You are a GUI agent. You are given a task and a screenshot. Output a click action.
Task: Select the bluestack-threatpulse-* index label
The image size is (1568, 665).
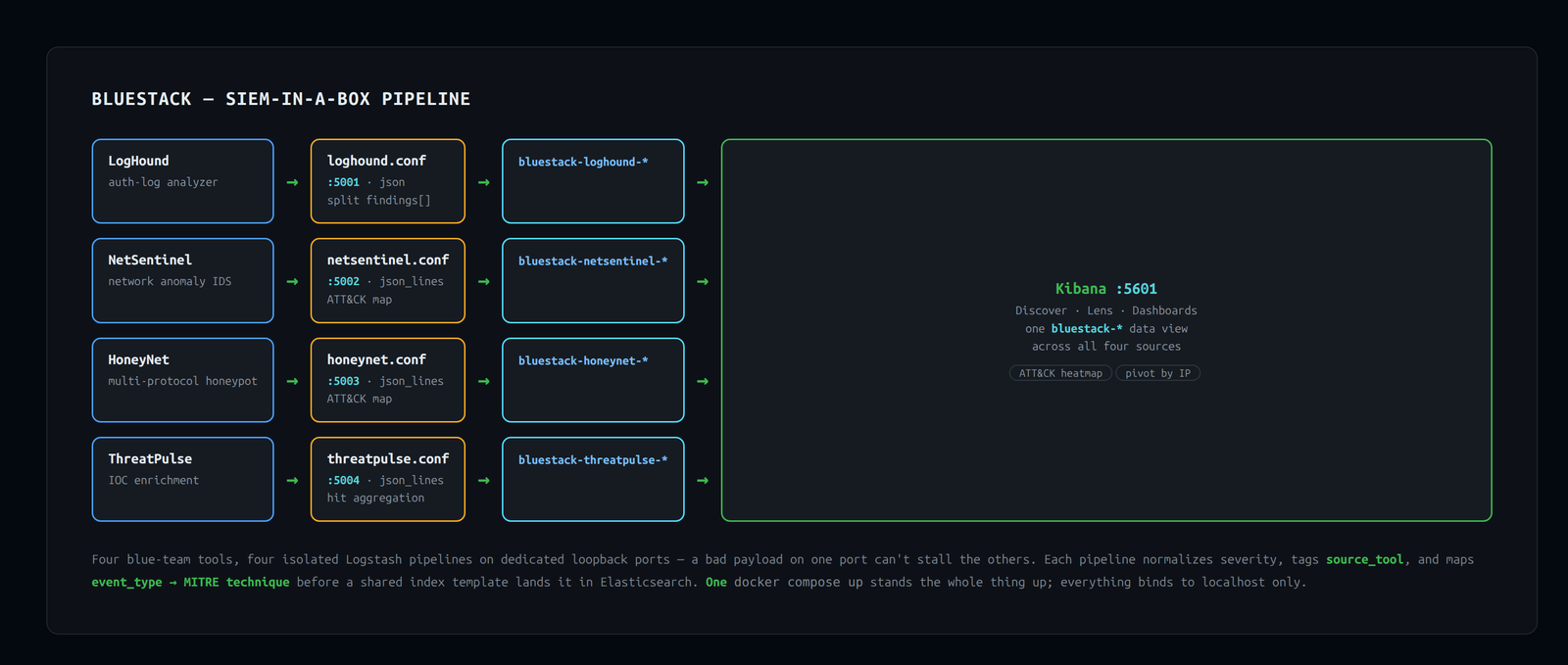[593, 459]
